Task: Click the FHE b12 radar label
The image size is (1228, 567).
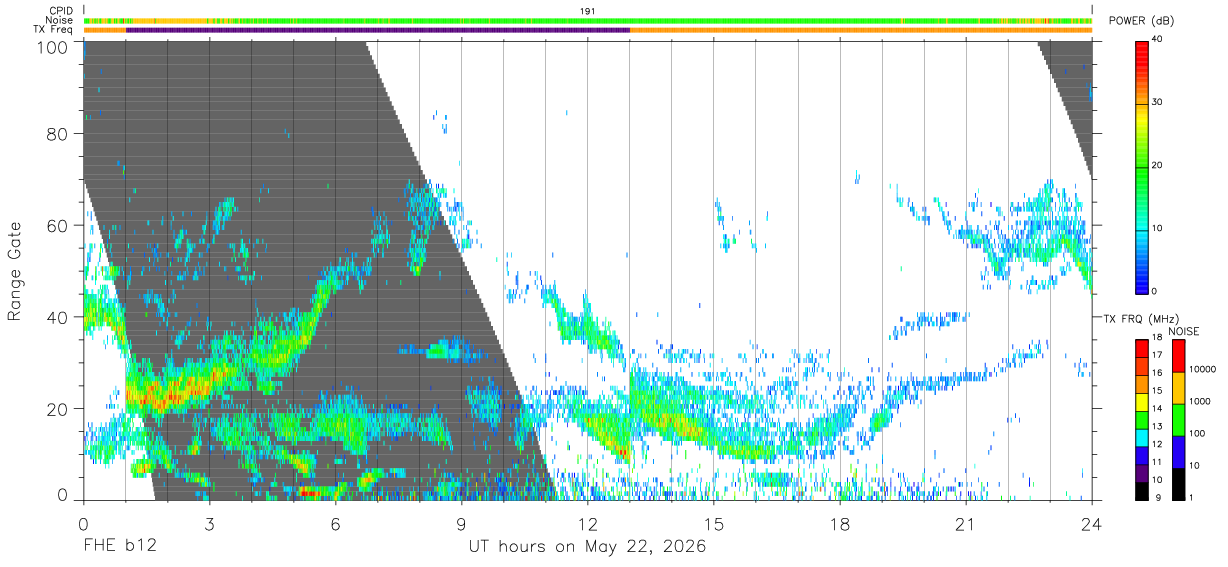Action: 120,547
